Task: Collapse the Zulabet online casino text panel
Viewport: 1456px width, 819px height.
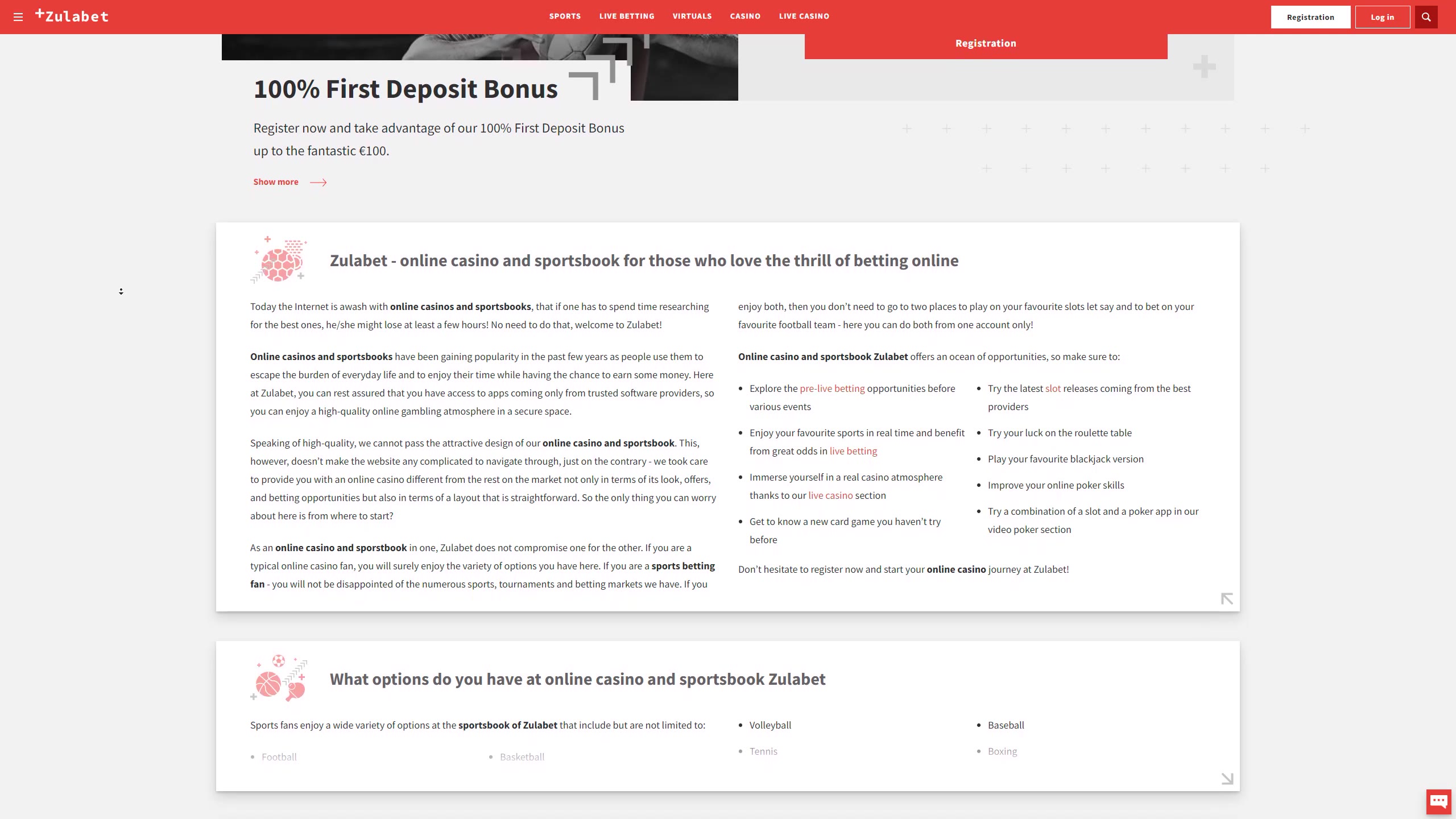Action: pos(1227,599)
